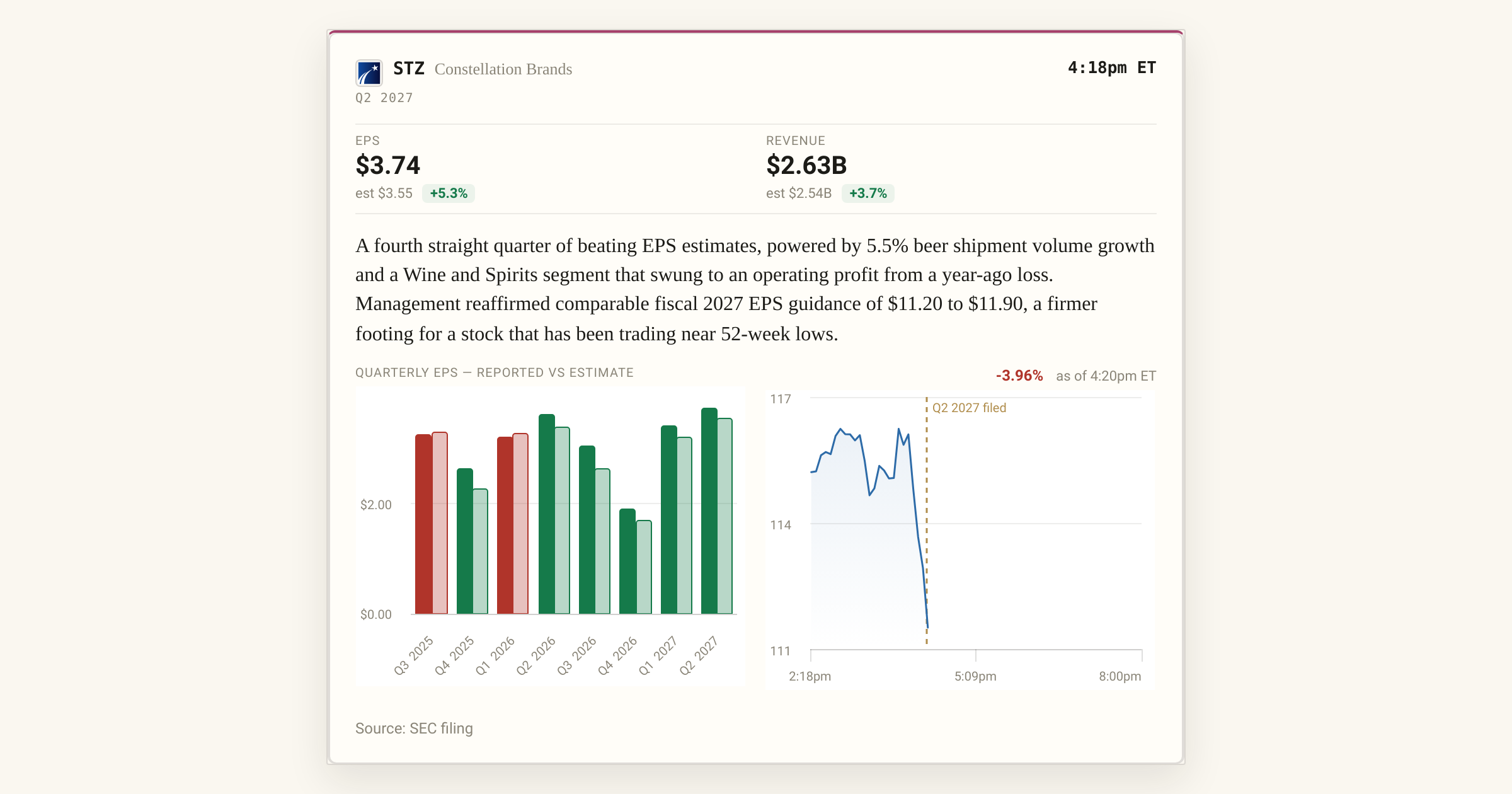1512x794 pixels.
Task: Click the +3.7% revenue surprise badge
Action: (868, 193)
